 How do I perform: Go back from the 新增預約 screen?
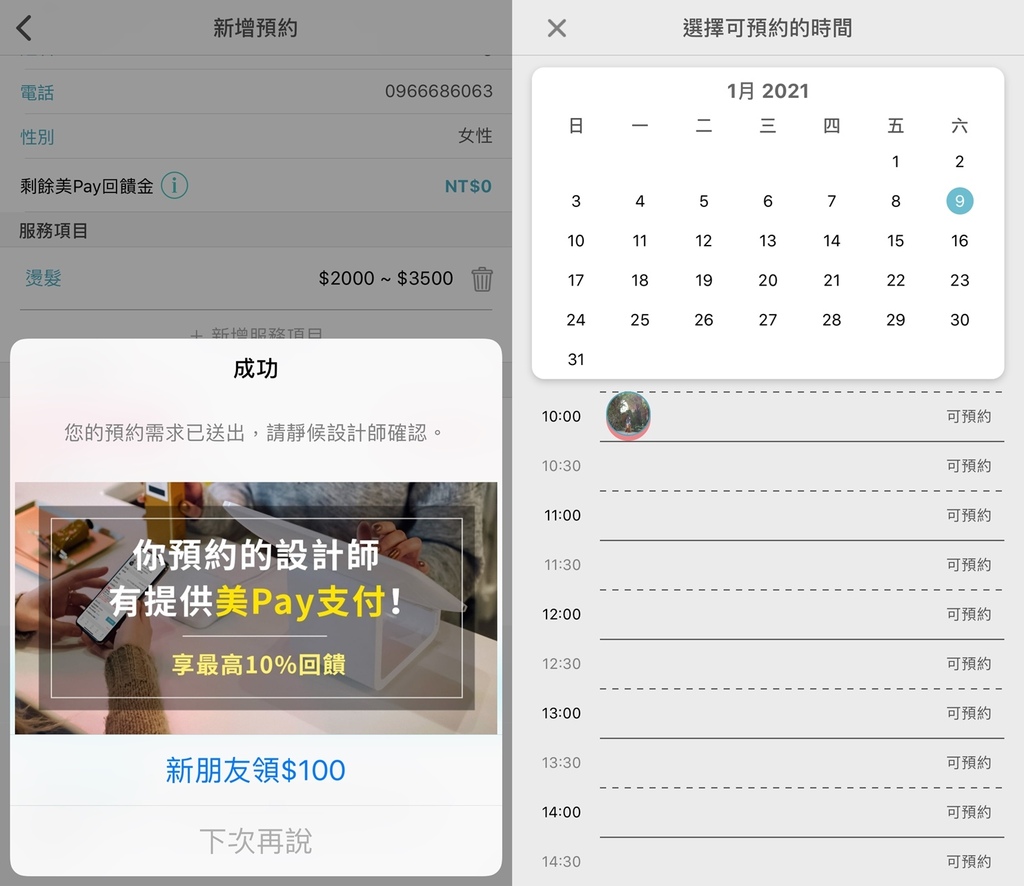(25, 28)
